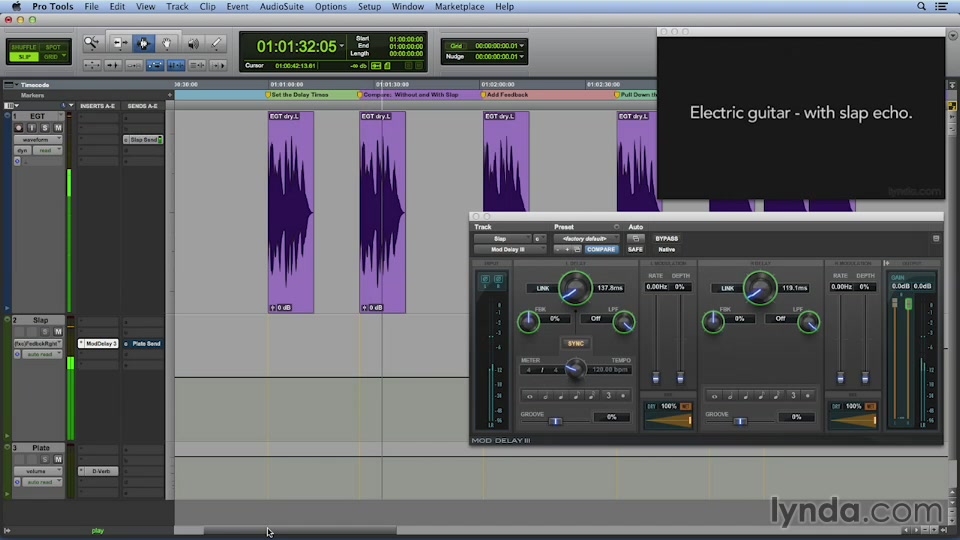Viewport: 960px width, 540px height.
Task: Toggle the L Delay LINK button
Action: [x=543, y=288]
